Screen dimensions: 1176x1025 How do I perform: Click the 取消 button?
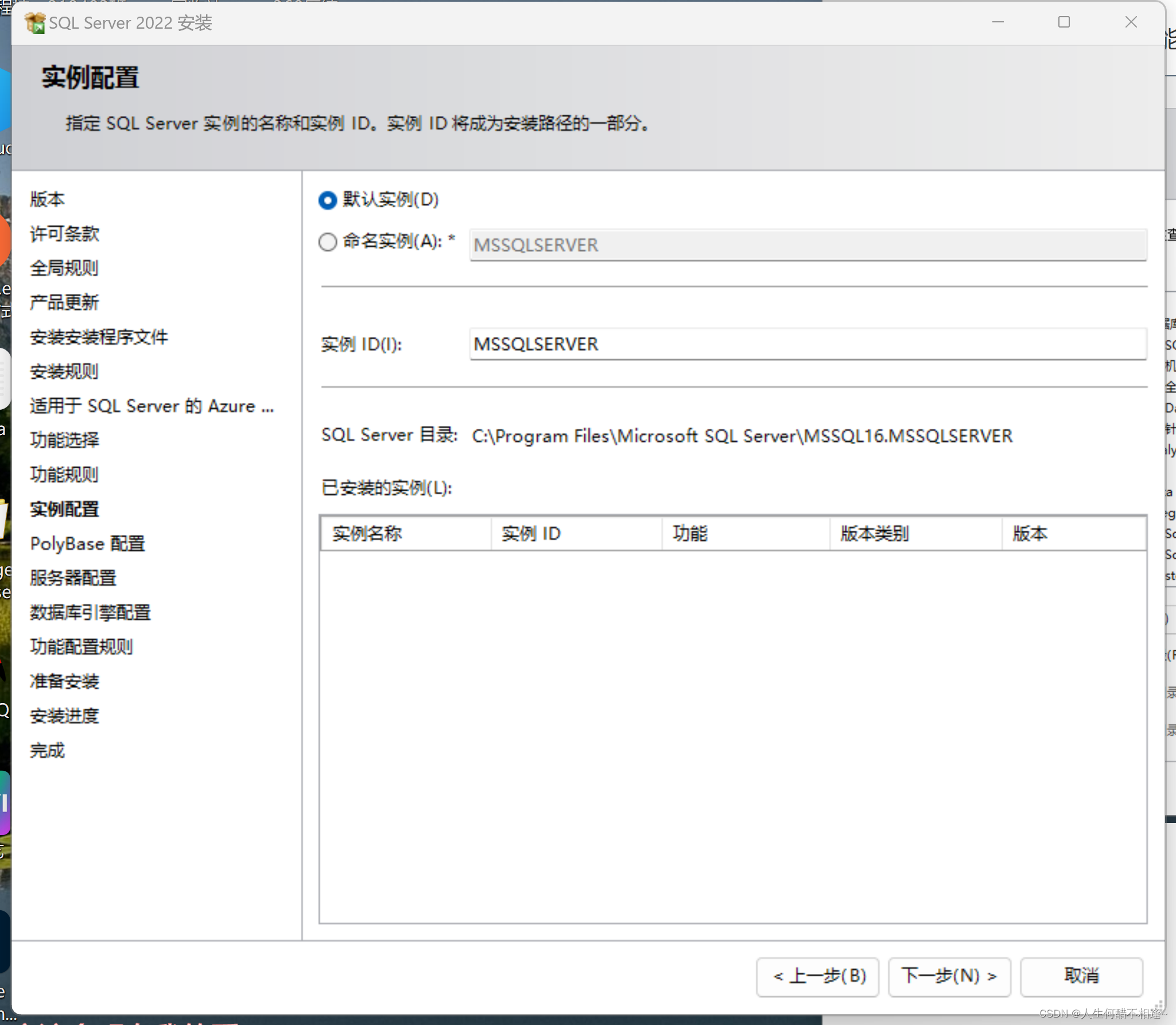[1081, 976]
